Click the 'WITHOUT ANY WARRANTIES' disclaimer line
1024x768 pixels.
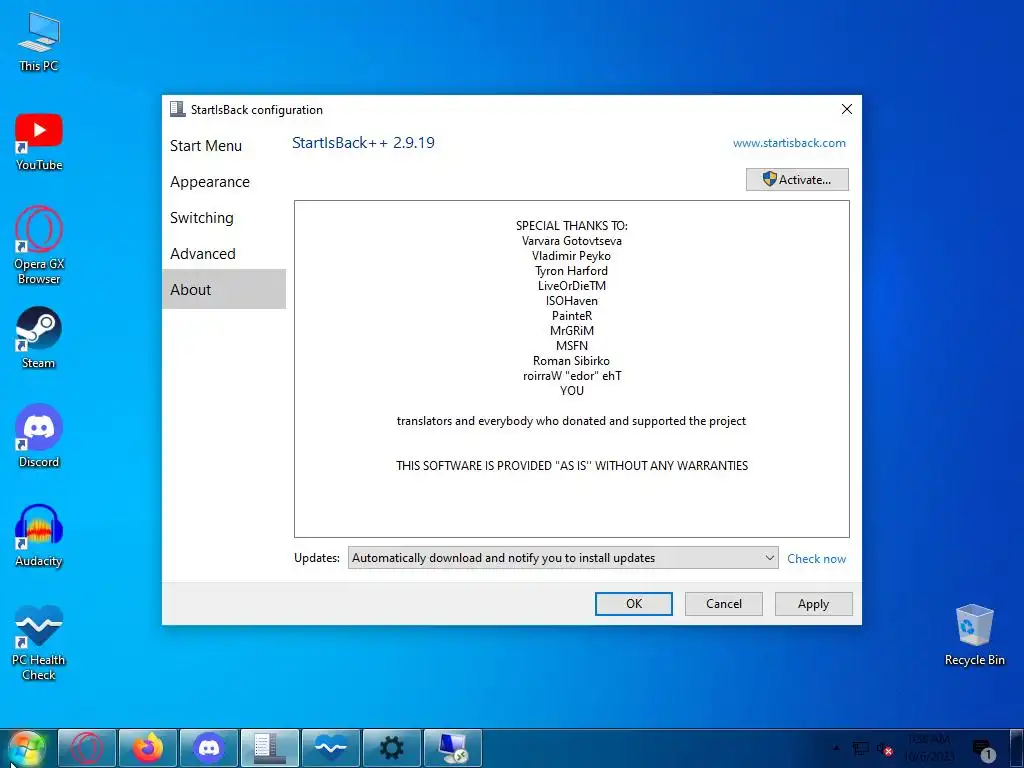[572, 466]
